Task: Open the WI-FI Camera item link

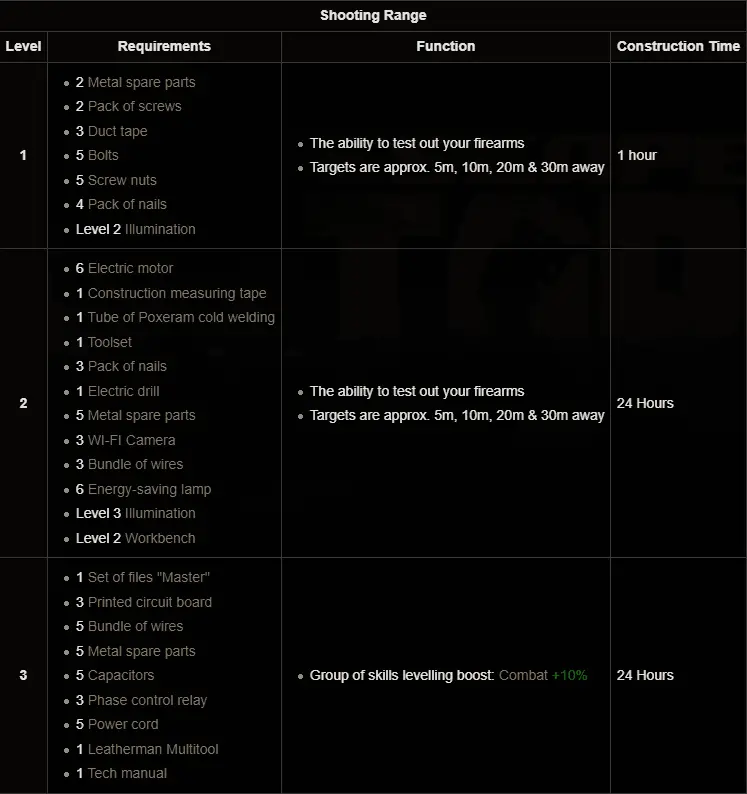Action: coord(132,440)
